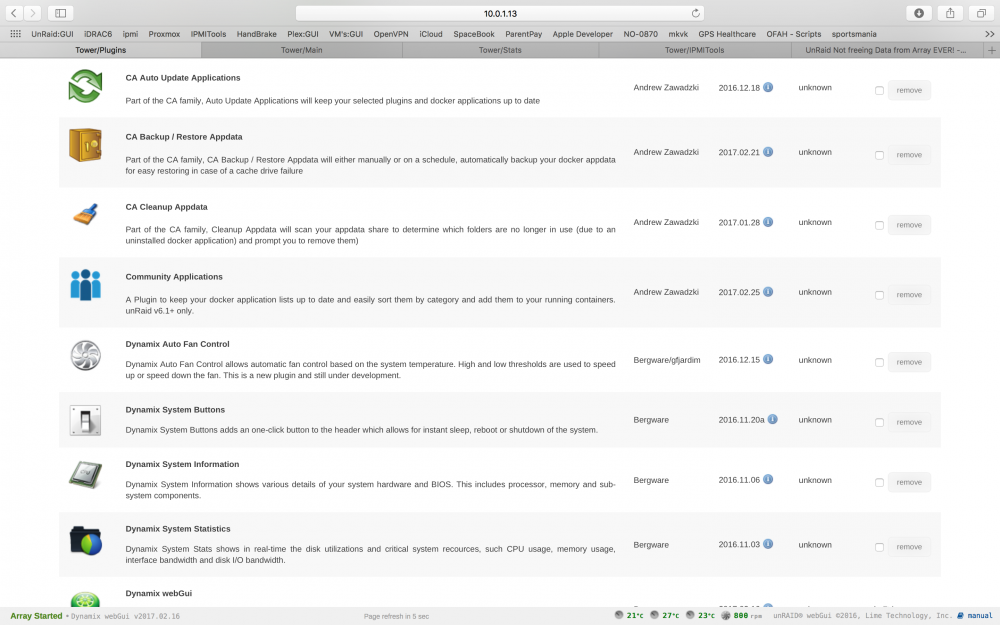The image size is (1000, 625).
Task: Open version info icon next to 2016.11.20a
Action: click(x=772, y=419)
